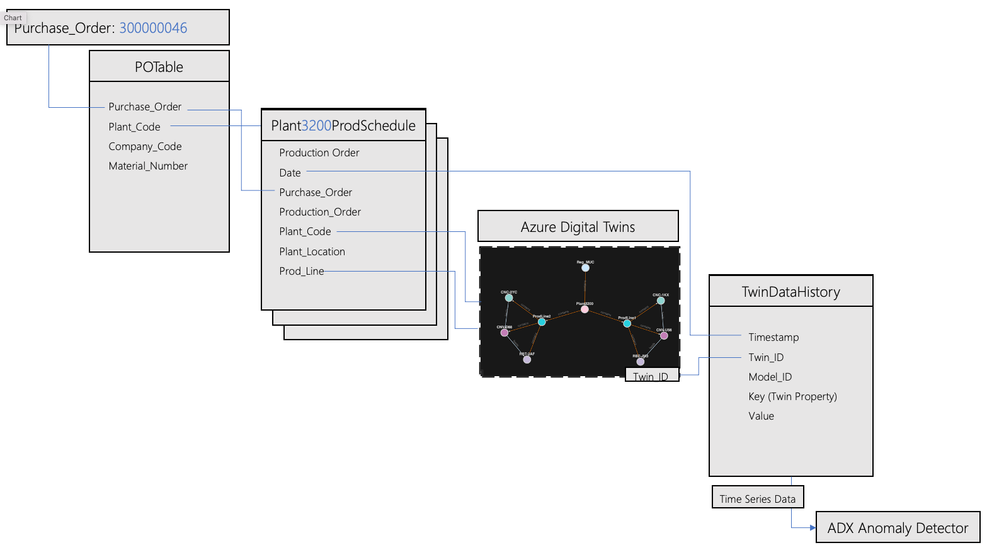This screenshot has width=987, height=552.
Task: Select the left cyan ProdLine node
Action: pos(541,322)
